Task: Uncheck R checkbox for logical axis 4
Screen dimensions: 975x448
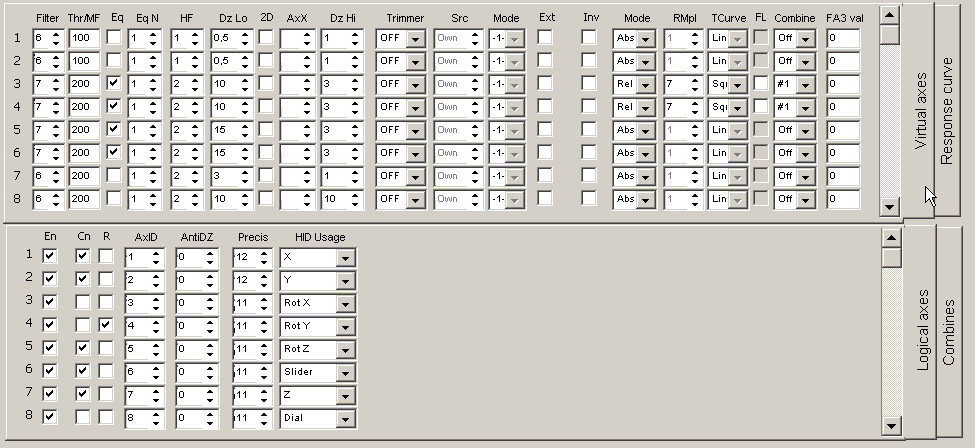Action: coord(106,325)
